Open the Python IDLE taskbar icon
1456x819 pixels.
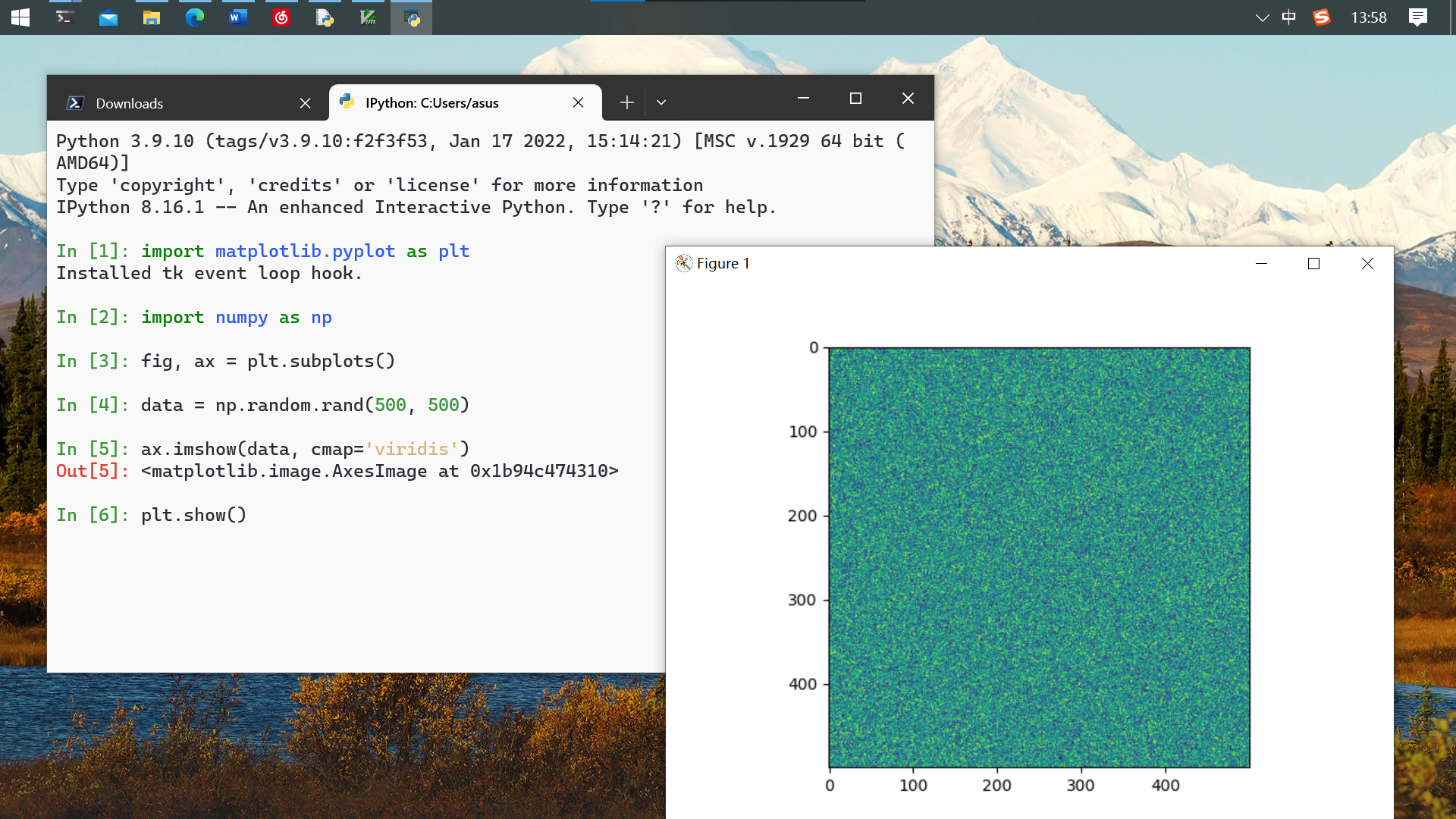[x=325, y=17]
